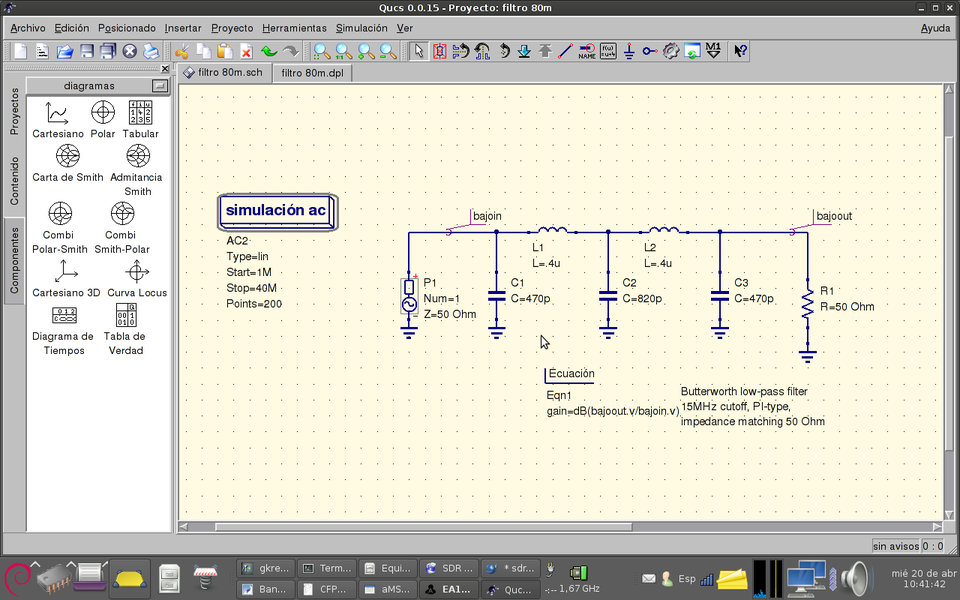Toggle the select pointer mode
960x600 pixels.
(x=418, y=50)
